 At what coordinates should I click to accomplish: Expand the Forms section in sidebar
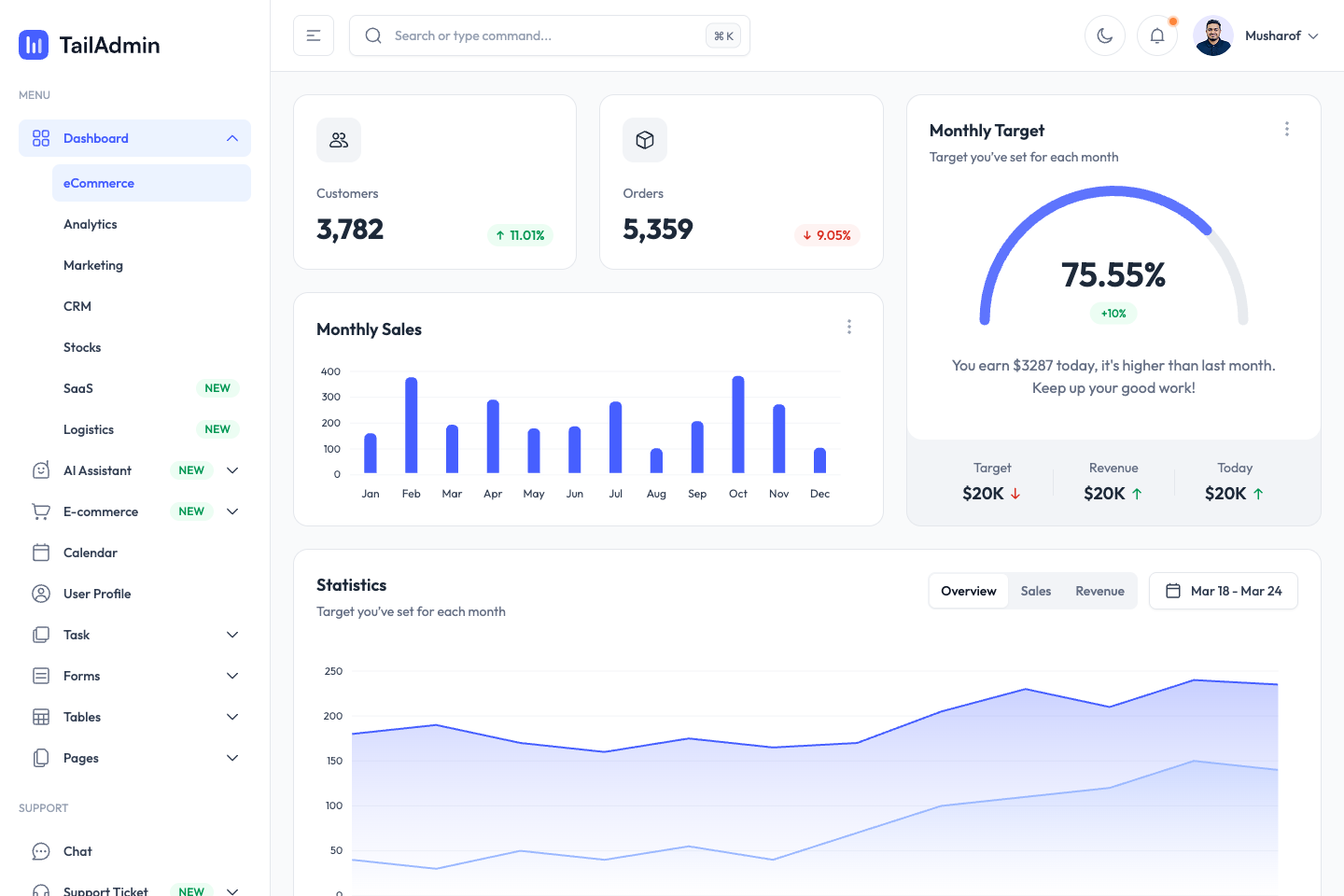pyautogui.click(x=232, y=676)
